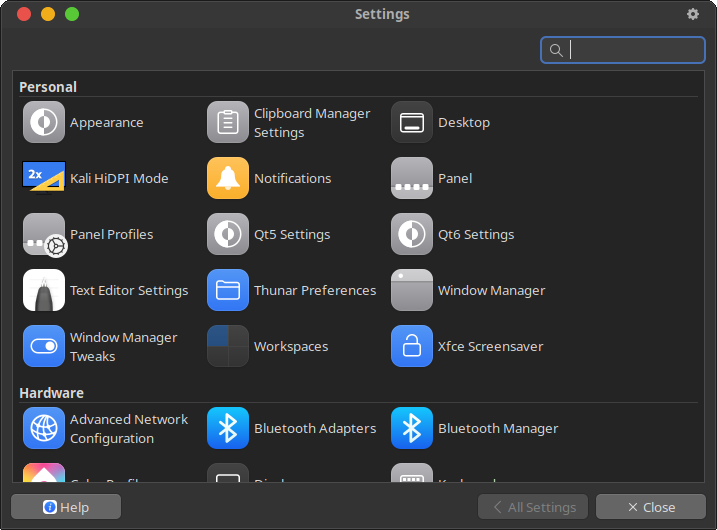Open the Appearance settings icon
The height and width of the screenshot is (530, 717).
(44, 122)
